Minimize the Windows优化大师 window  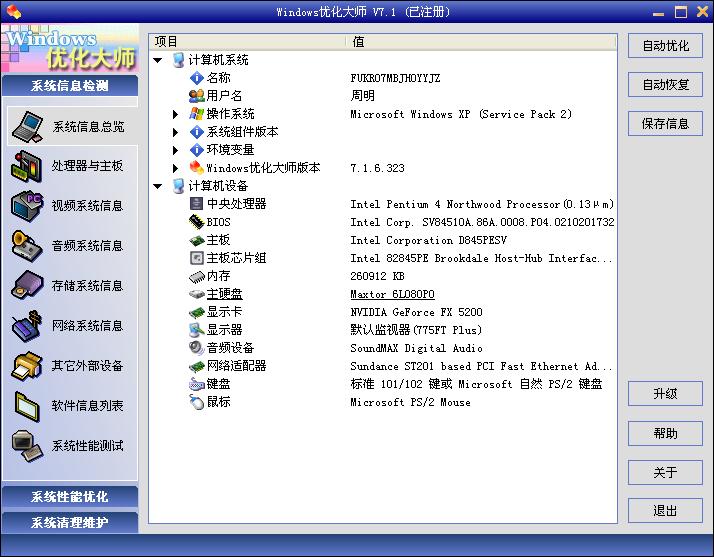tap(658, 13)
